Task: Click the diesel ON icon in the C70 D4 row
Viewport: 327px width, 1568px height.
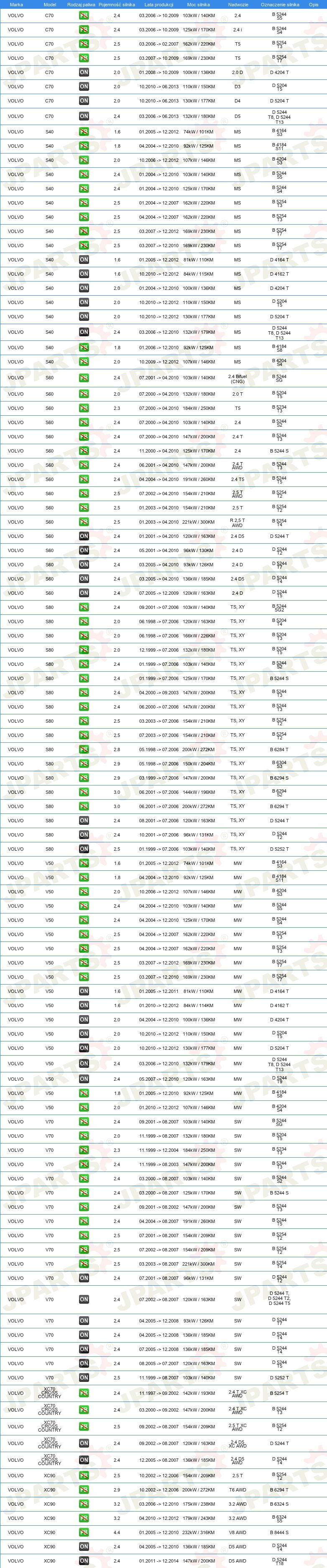Action: (84, 101)
